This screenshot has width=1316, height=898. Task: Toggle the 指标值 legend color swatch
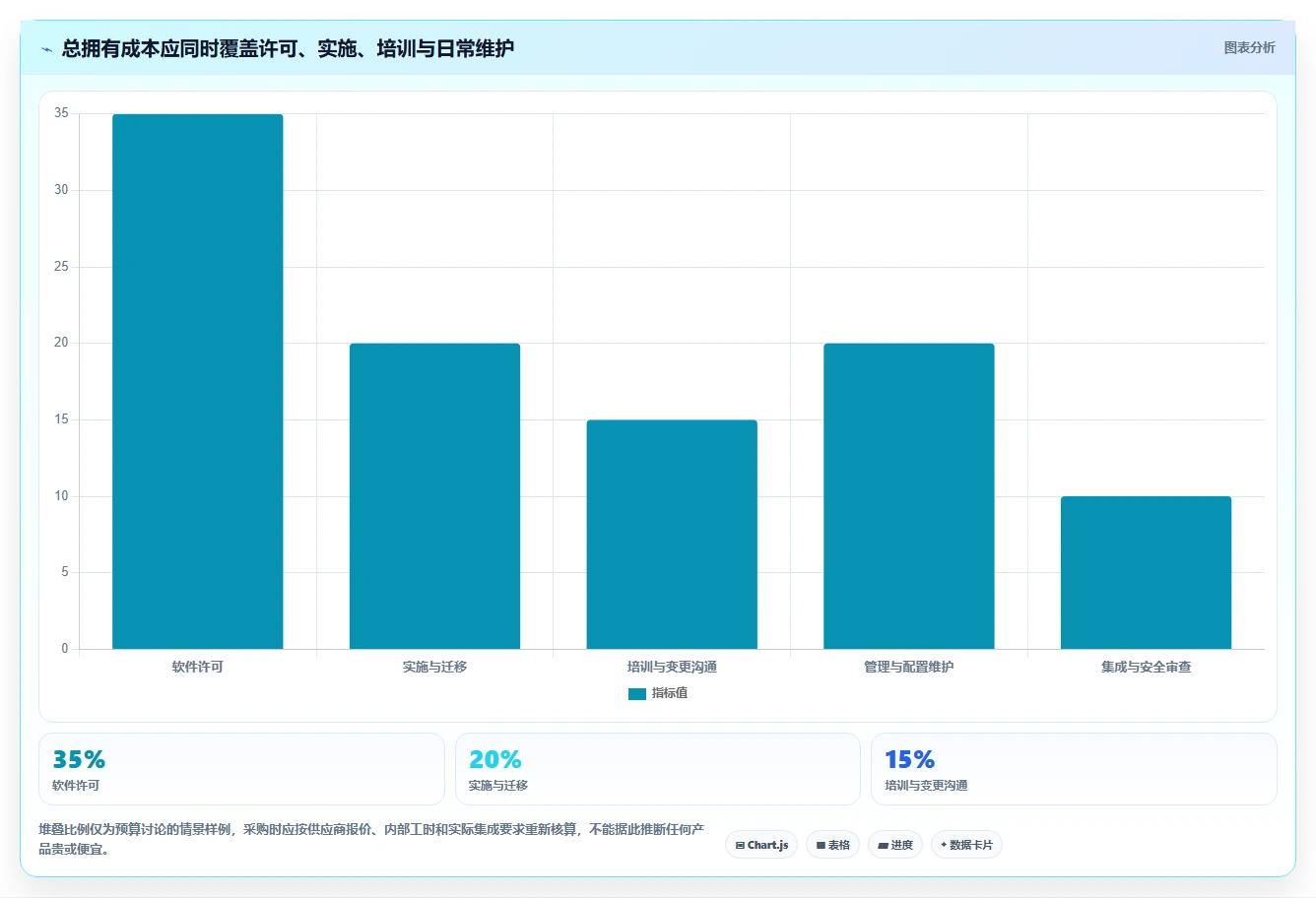pos(637,694)
